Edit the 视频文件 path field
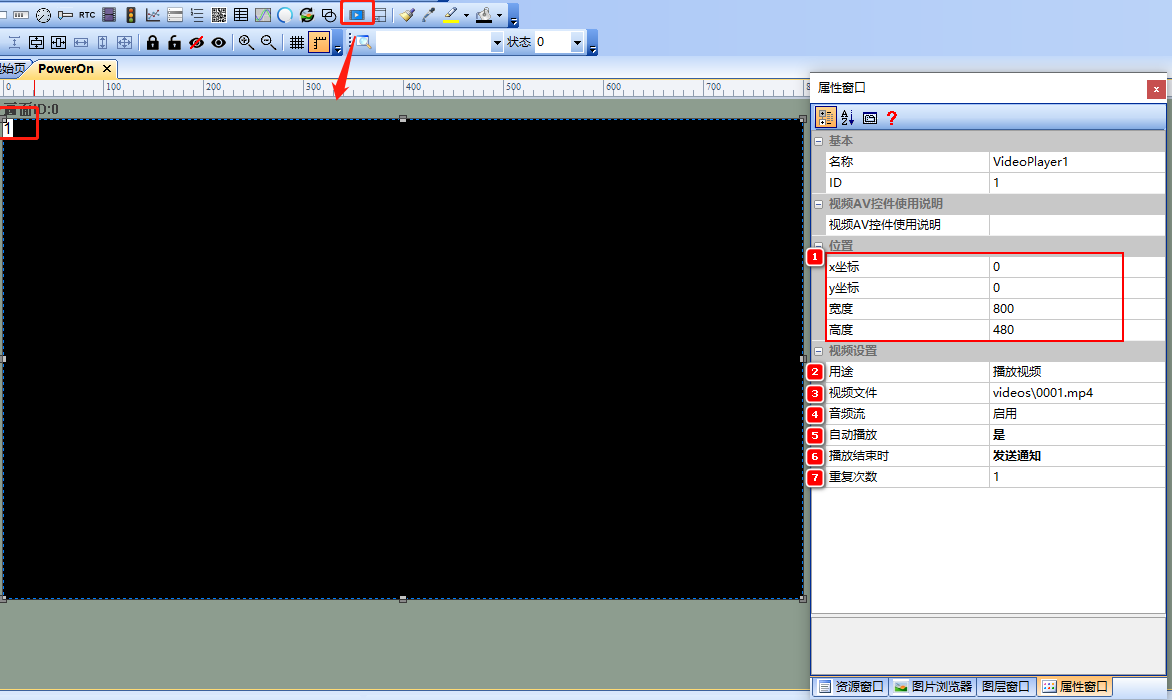1172x700 pixels. click(1076, 393)
